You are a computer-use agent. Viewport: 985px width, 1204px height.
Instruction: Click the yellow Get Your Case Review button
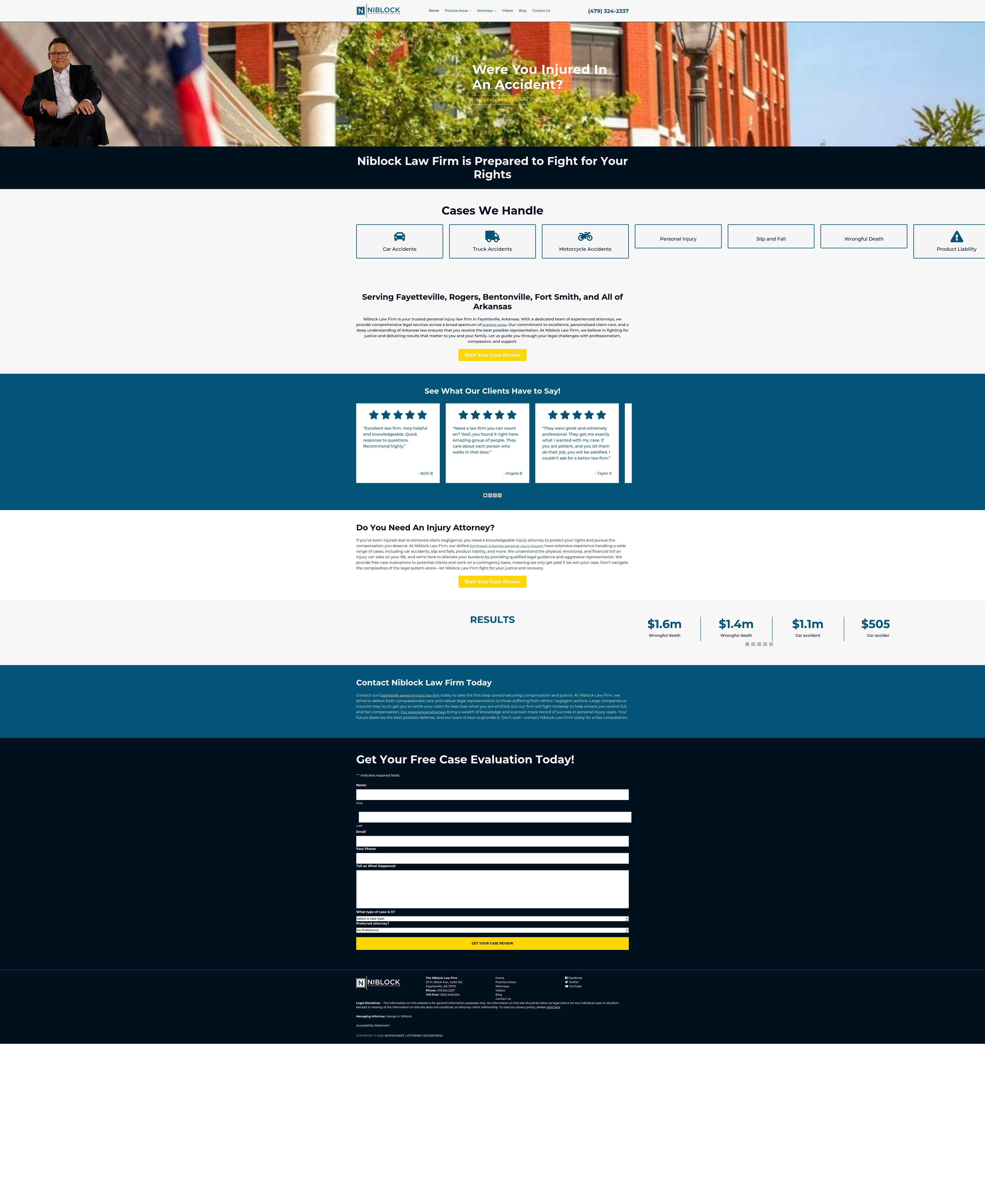coord(492,943)
